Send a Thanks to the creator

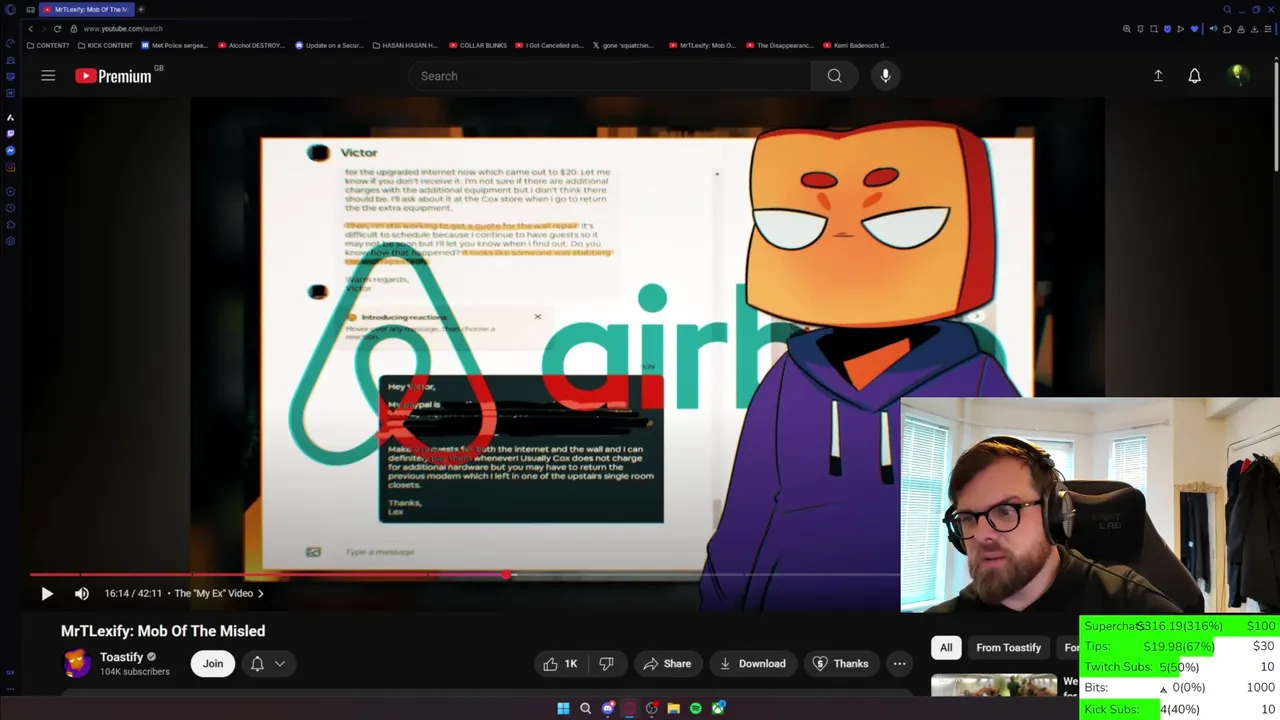coord(840,664)
